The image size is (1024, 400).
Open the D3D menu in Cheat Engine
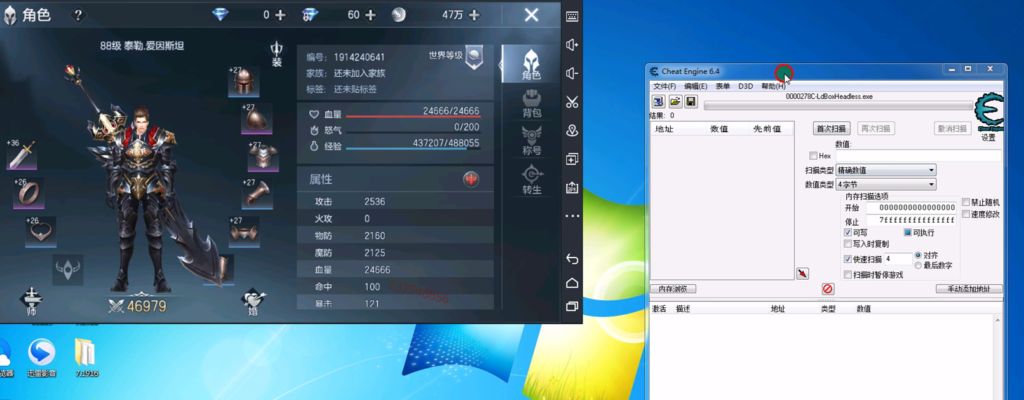click(x=746, y=86)
